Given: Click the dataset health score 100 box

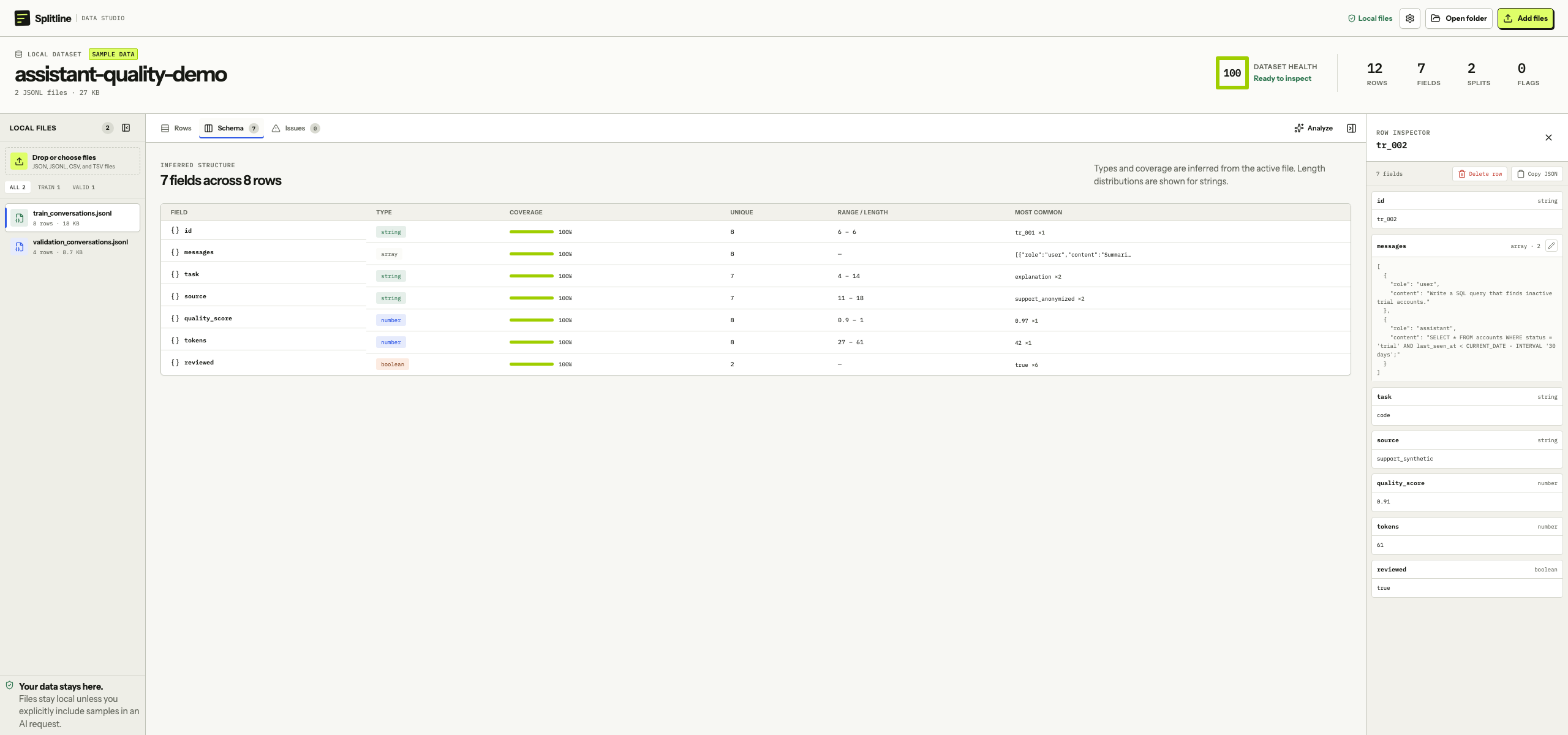Looking at the screenshot, I should (1232, 73).
